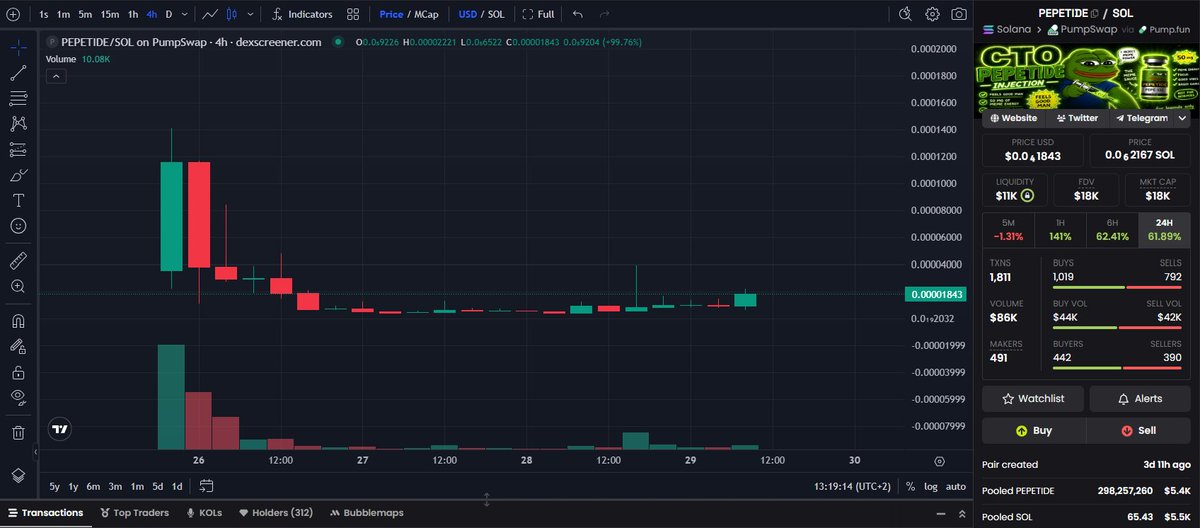Select the Text annotation tool
Image resolution: width=1200 pixels, height=528 pixels.
[x=18, y=200]
